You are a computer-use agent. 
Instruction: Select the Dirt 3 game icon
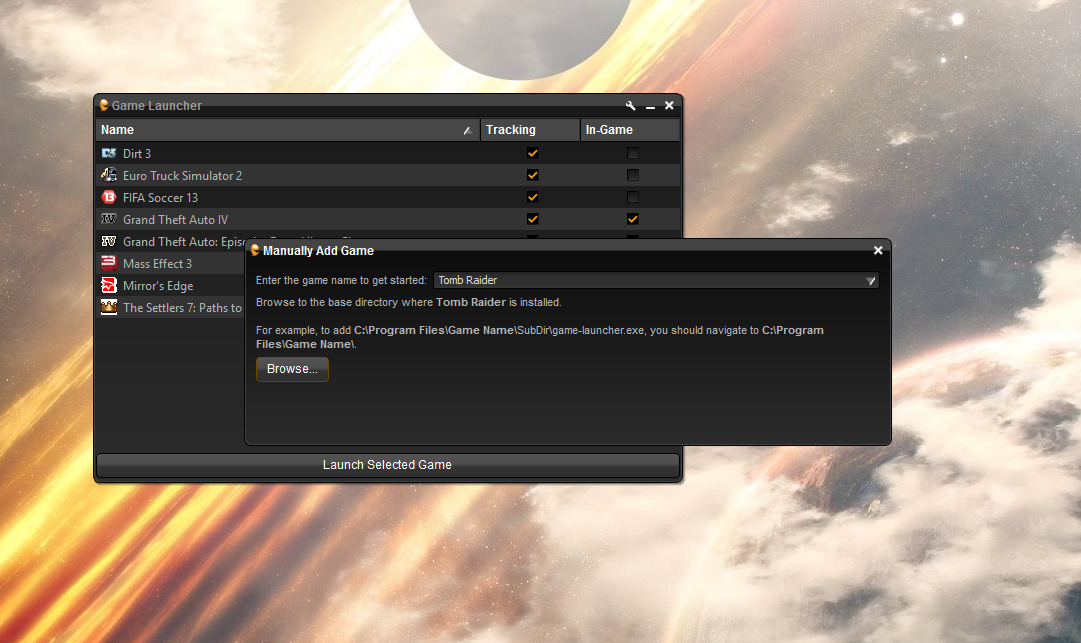pyautogui.click(x=110, y=153)
